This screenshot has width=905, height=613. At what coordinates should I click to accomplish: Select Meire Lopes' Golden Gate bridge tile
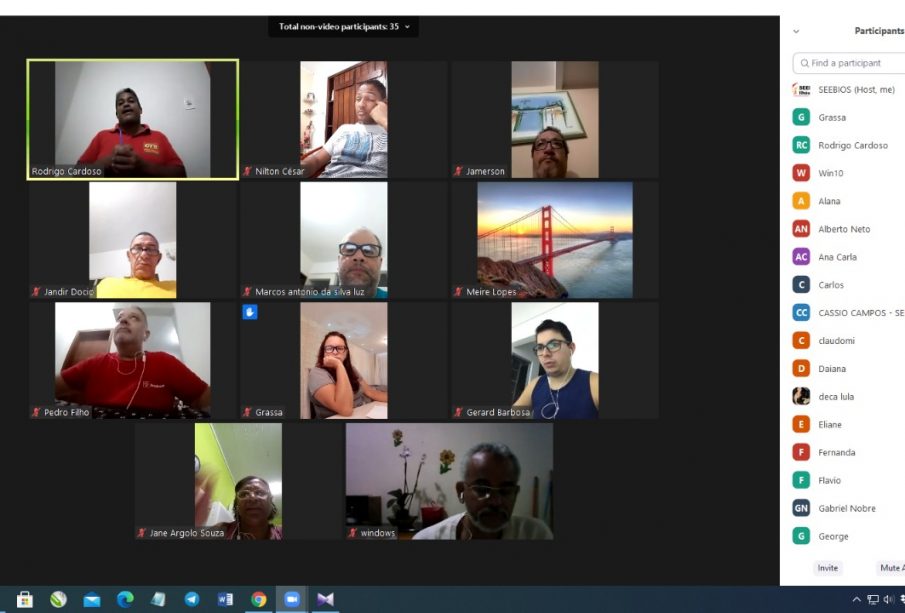click(554, 240)
